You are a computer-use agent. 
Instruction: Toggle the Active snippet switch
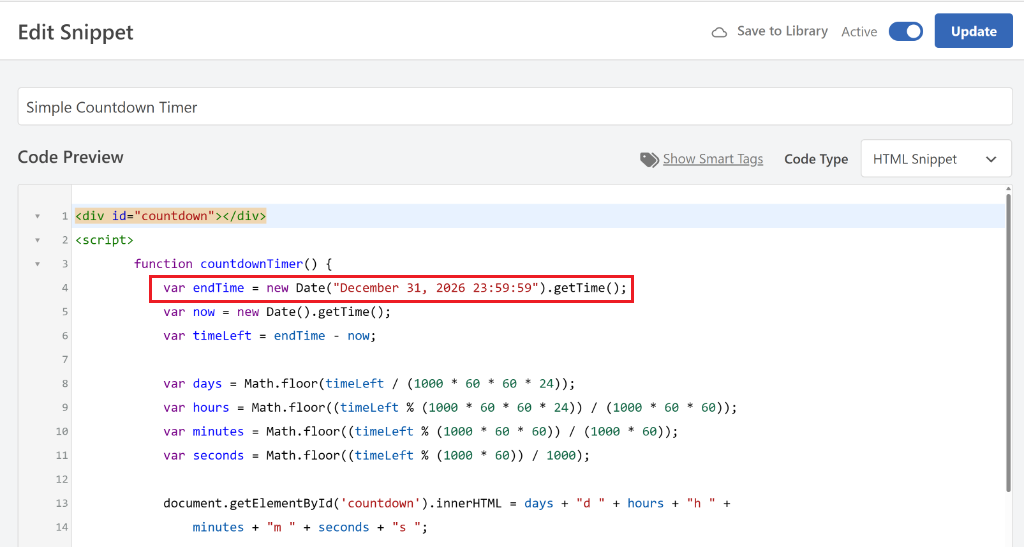click(905, 31)
